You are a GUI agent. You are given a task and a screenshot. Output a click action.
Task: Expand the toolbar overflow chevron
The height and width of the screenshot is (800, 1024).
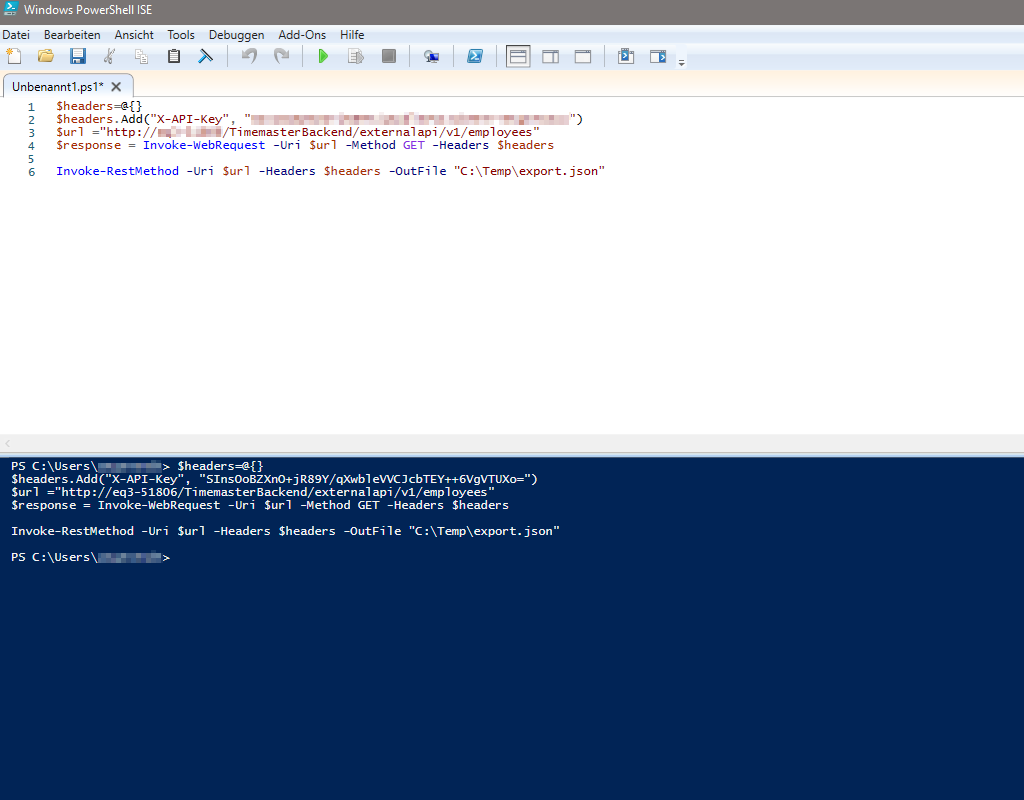tap(684, 60)
